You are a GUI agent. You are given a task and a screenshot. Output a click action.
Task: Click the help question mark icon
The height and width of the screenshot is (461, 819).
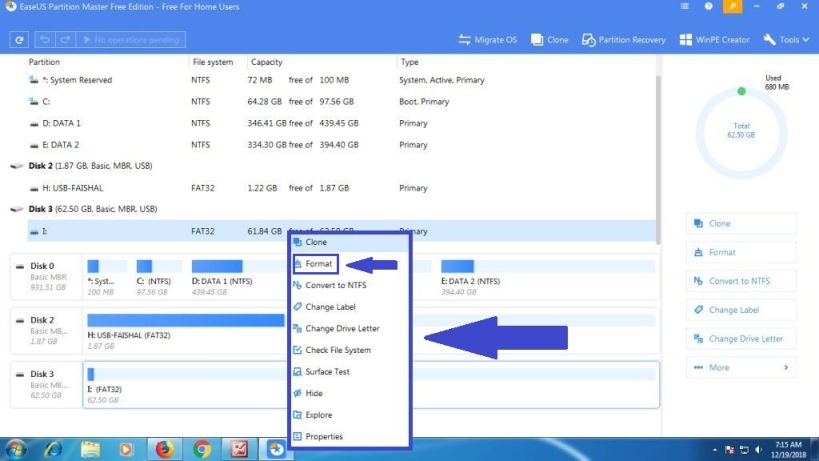(x=708, y=6)
